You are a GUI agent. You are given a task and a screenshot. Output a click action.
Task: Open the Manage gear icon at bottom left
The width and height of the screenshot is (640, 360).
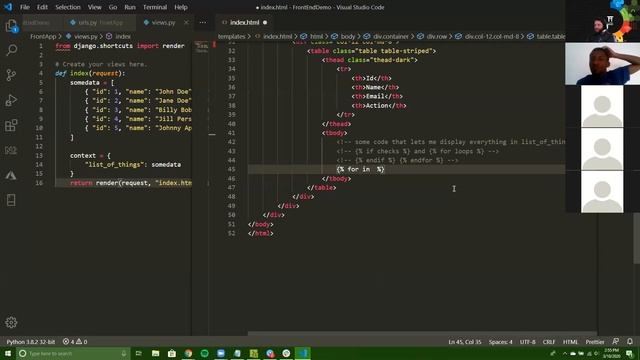pos(11,322)
